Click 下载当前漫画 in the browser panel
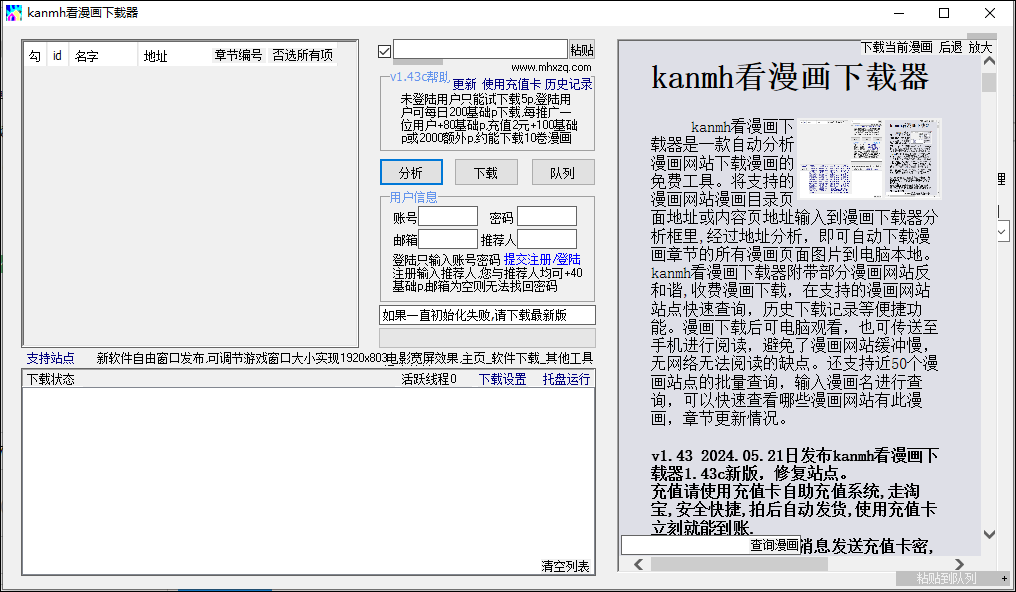The height and width of the screenshot is (592, 1016). pos(896,47)
